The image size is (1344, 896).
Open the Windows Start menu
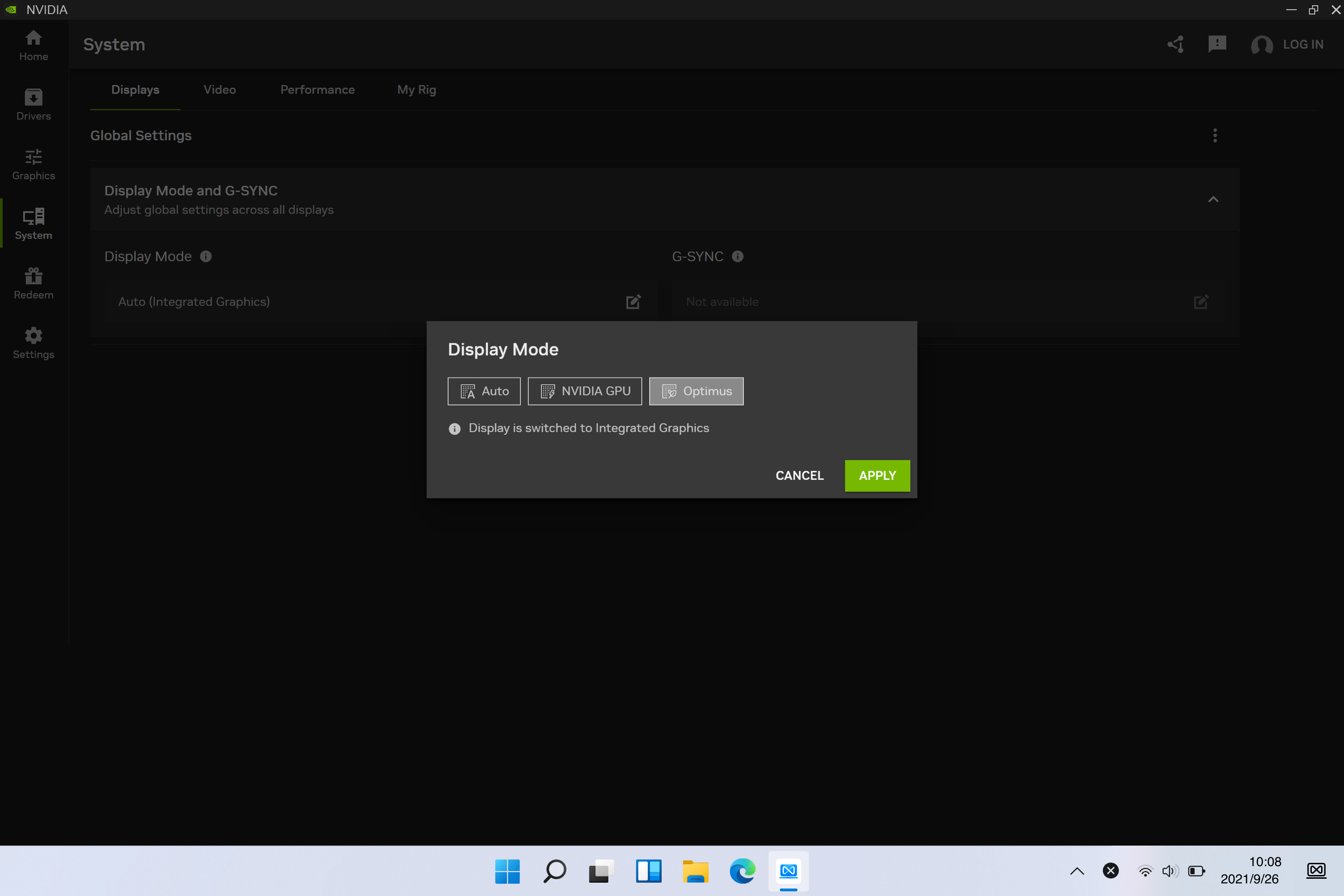click(507, 871)
